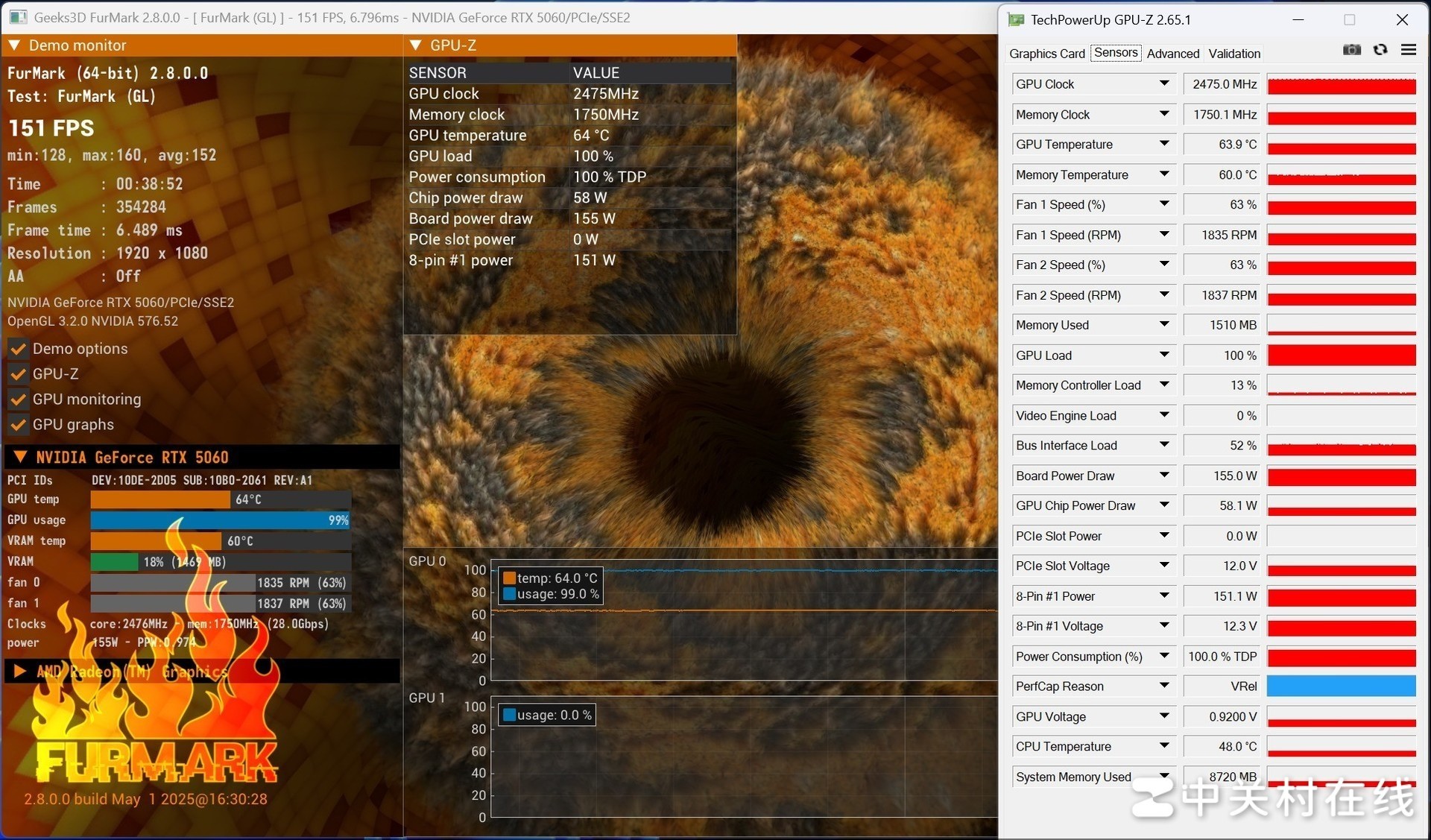Click the GPU 1 usage 0.0 % legend
Viewport: 1431px width, 840px height.
click(x=547, y=716)
